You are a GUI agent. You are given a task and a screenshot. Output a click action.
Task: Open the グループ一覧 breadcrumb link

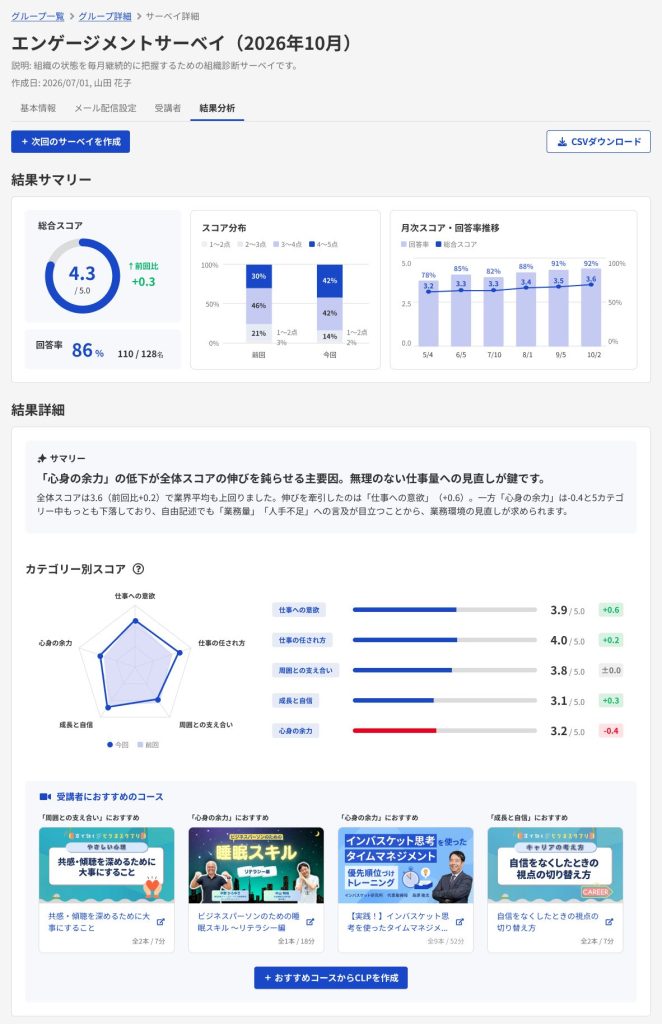(x=37, y=16)
